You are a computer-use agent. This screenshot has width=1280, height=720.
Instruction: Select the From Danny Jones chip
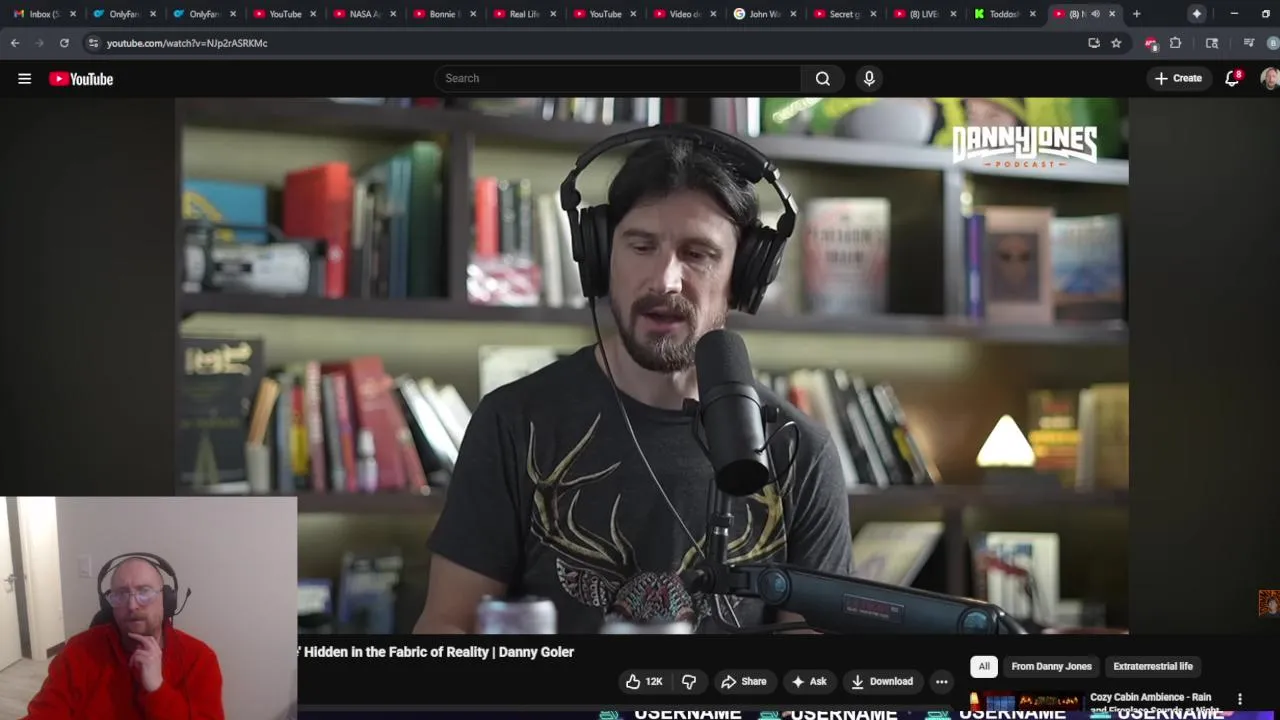point(1051,666)
